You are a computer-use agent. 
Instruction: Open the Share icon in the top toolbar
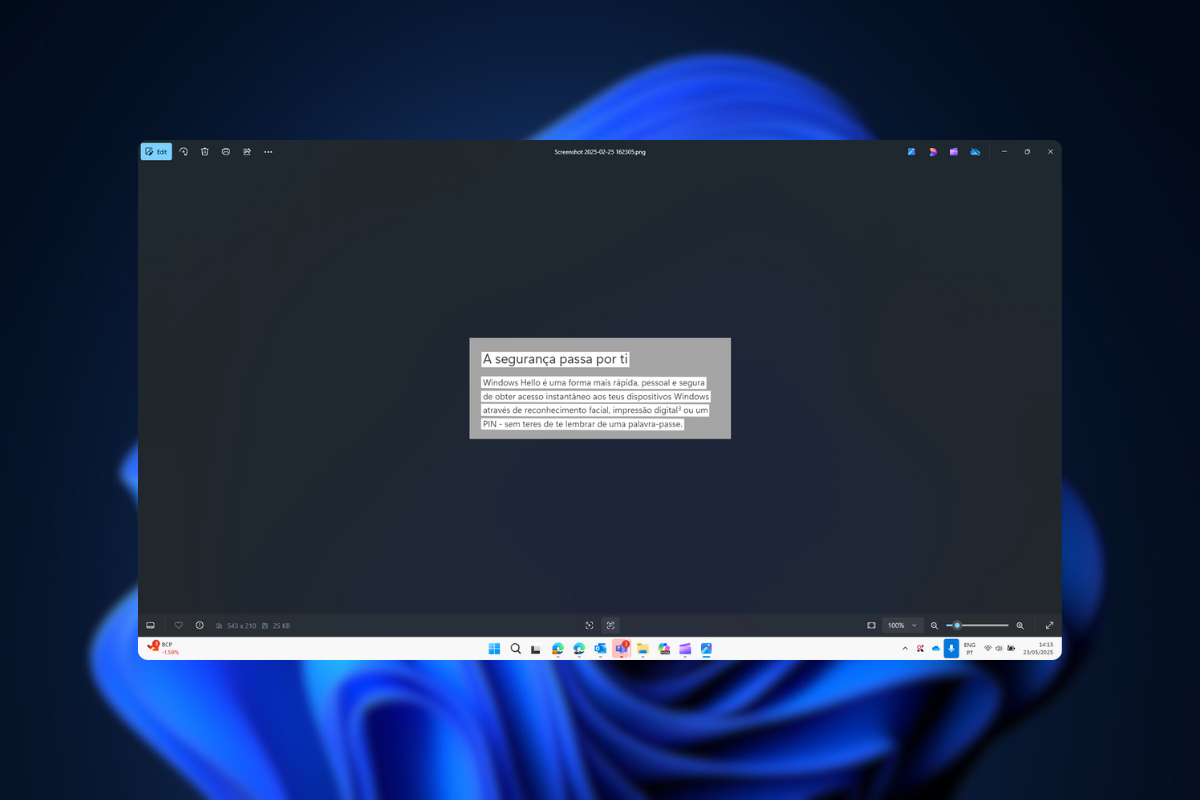pos(247,152)
